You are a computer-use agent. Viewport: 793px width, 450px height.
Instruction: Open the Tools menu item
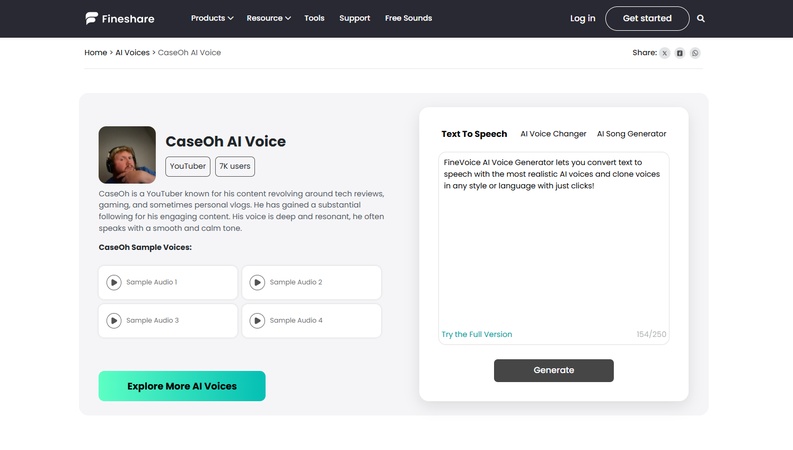tap(314, 18)
